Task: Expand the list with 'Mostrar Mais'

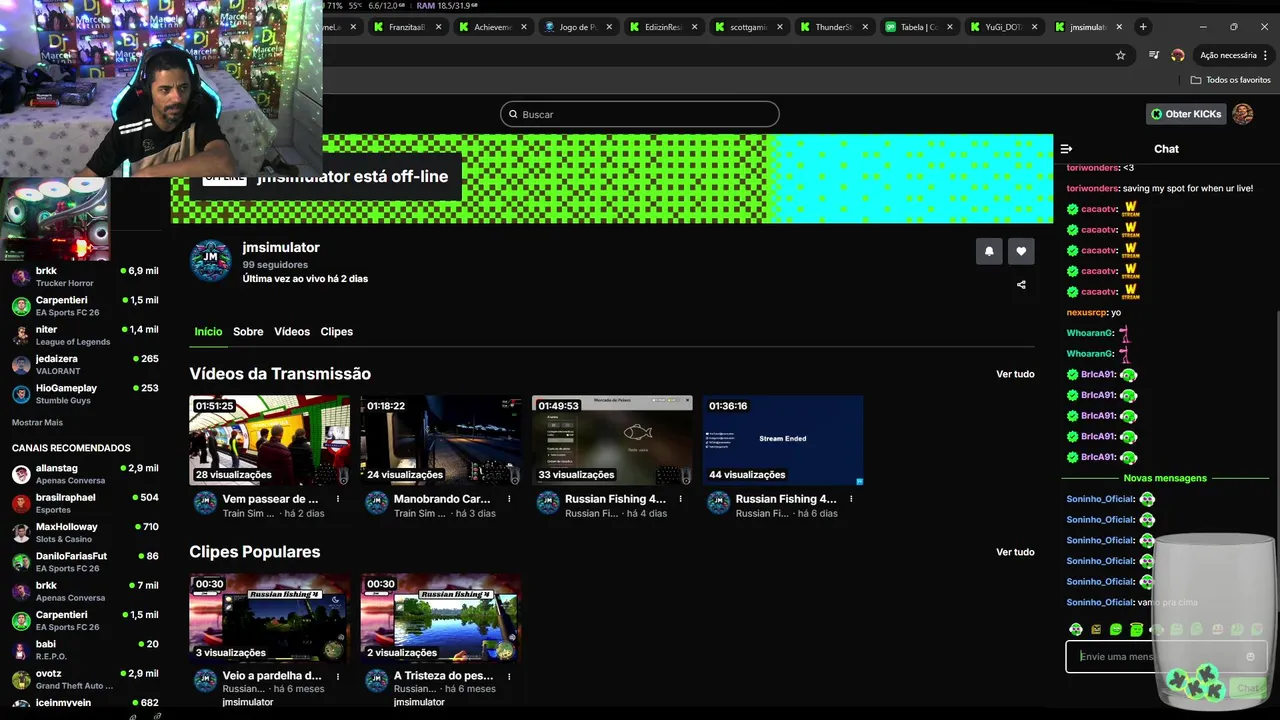Action: (37, 422)
